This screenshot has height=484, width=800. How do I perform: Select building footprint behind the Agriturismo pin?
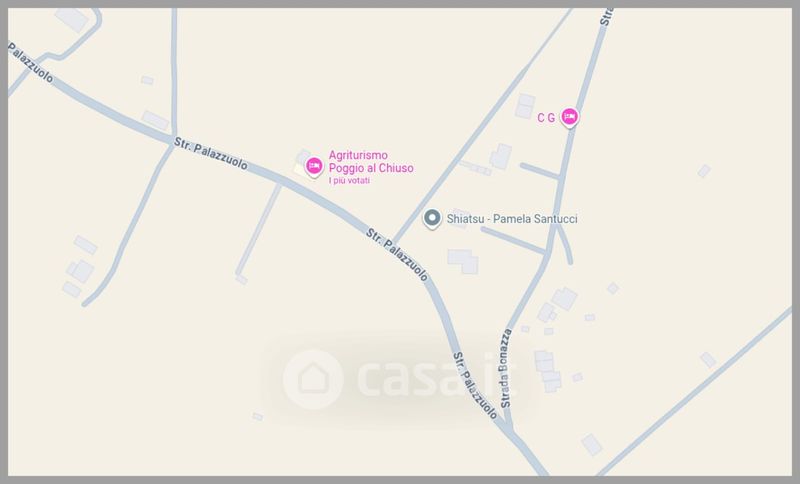click(x=302, y=164)
